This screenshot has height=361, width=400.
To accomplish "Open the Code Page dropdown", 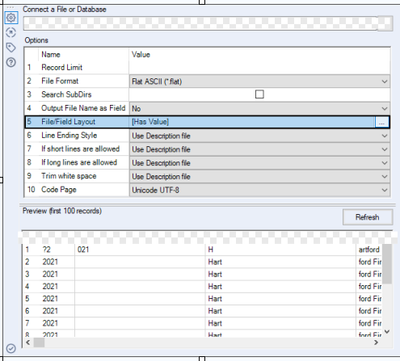I will pyautogui.click(x=259, y=190).
